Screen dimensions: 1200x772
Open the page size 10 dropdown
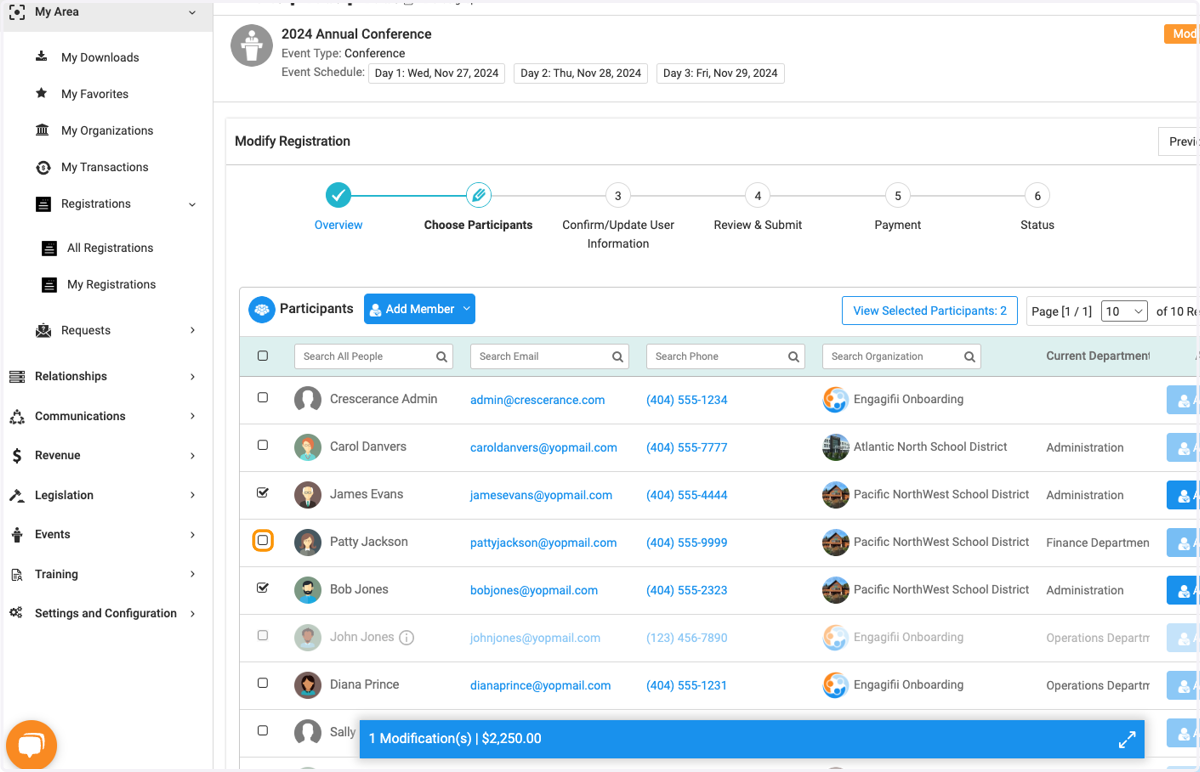pos(1124,311)
